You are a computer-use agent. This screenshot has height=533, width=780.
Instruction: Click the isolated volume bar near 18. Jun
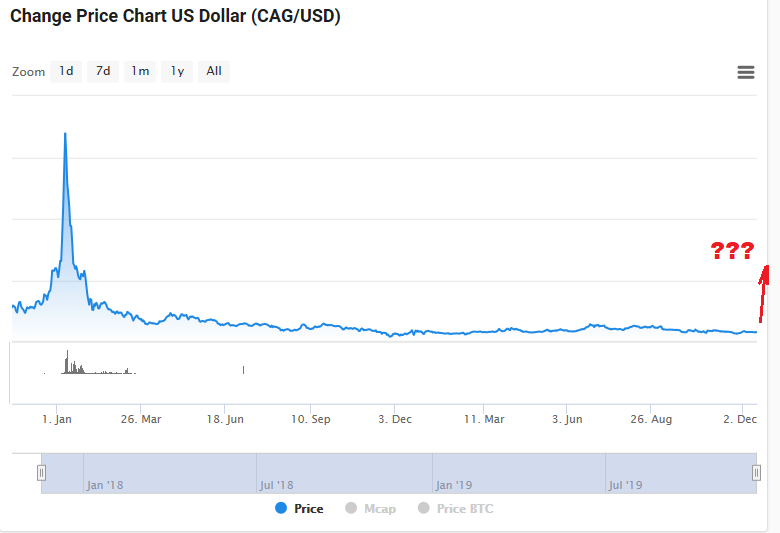click(x=244, y=370)
